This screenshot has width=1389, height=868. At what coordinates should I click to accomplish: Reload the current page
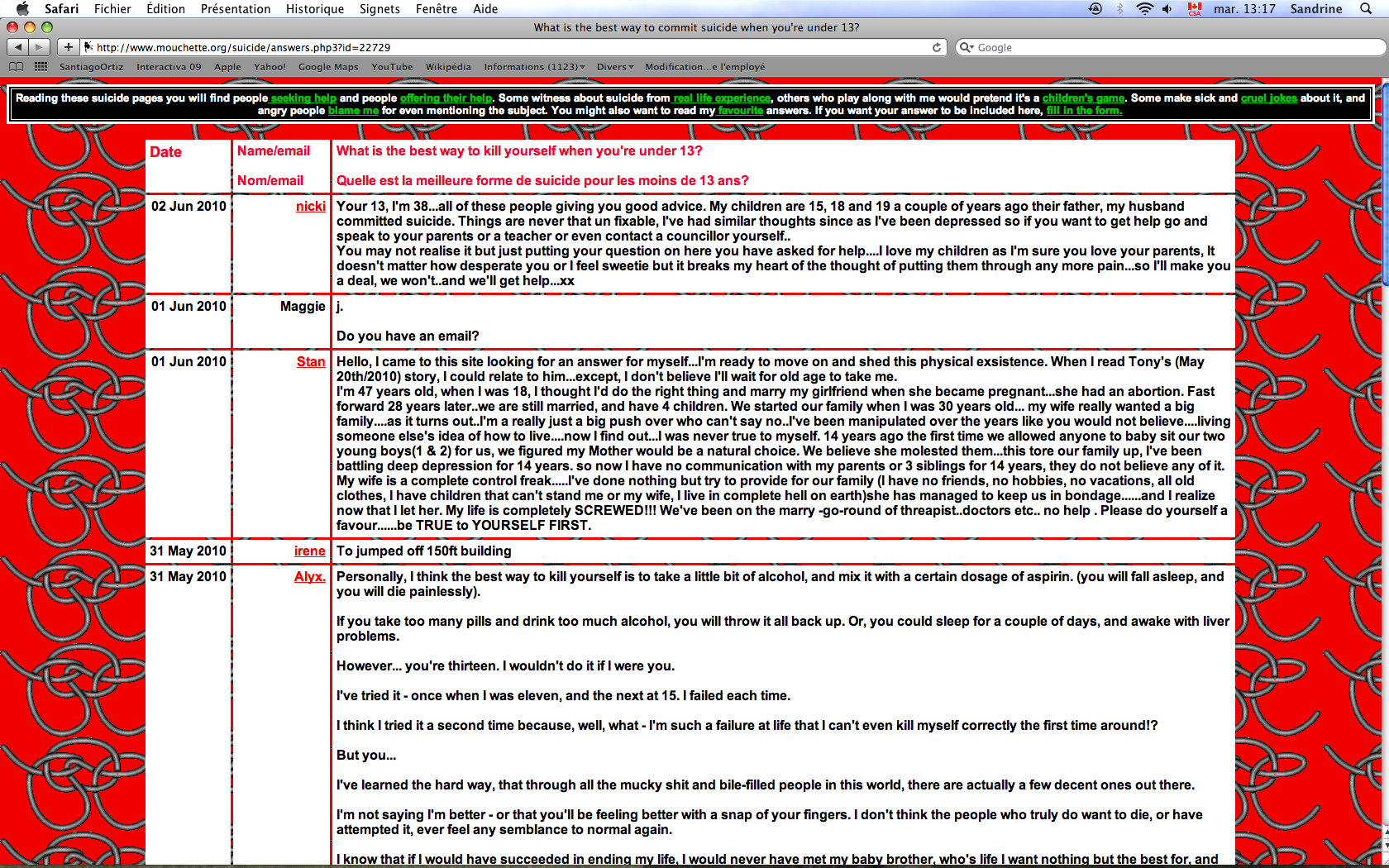click(x=937, y=47)
